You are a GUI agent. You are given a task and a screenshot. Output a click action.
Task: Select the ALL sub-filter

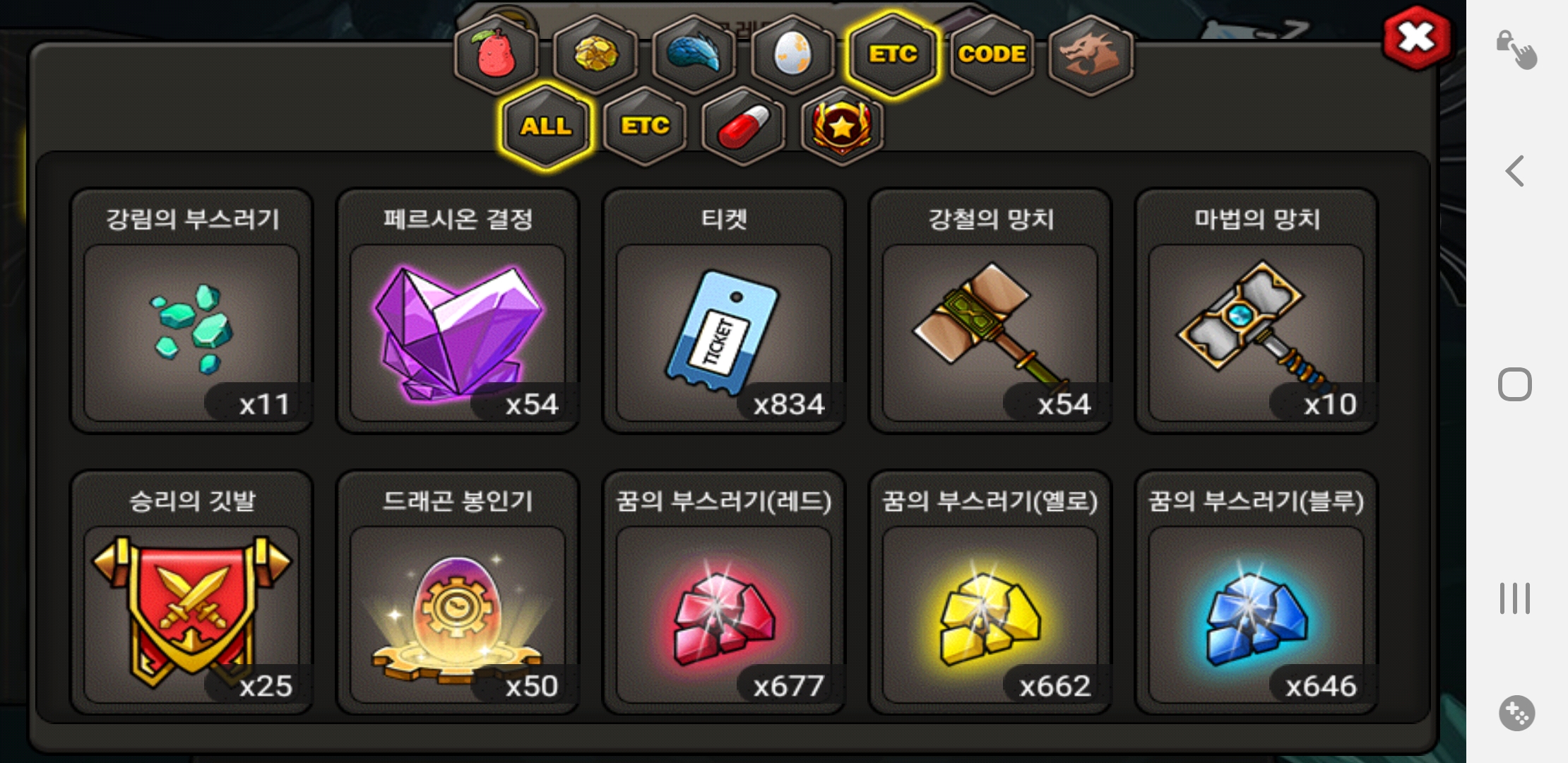point(546,126)
